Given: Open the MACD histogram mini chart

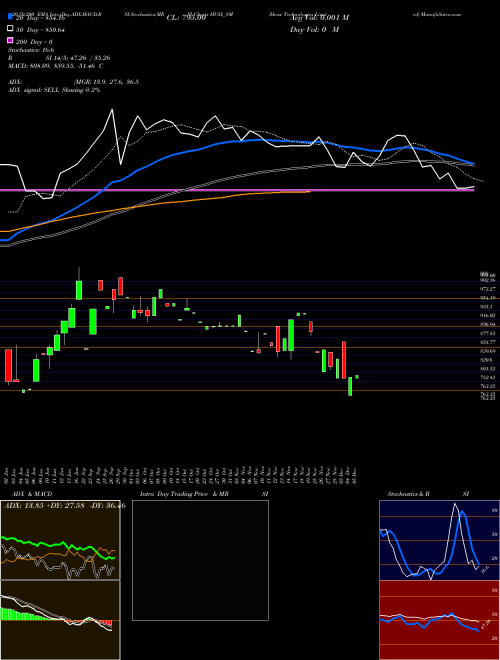Looking at the screenshot, I should pos(60,620).
